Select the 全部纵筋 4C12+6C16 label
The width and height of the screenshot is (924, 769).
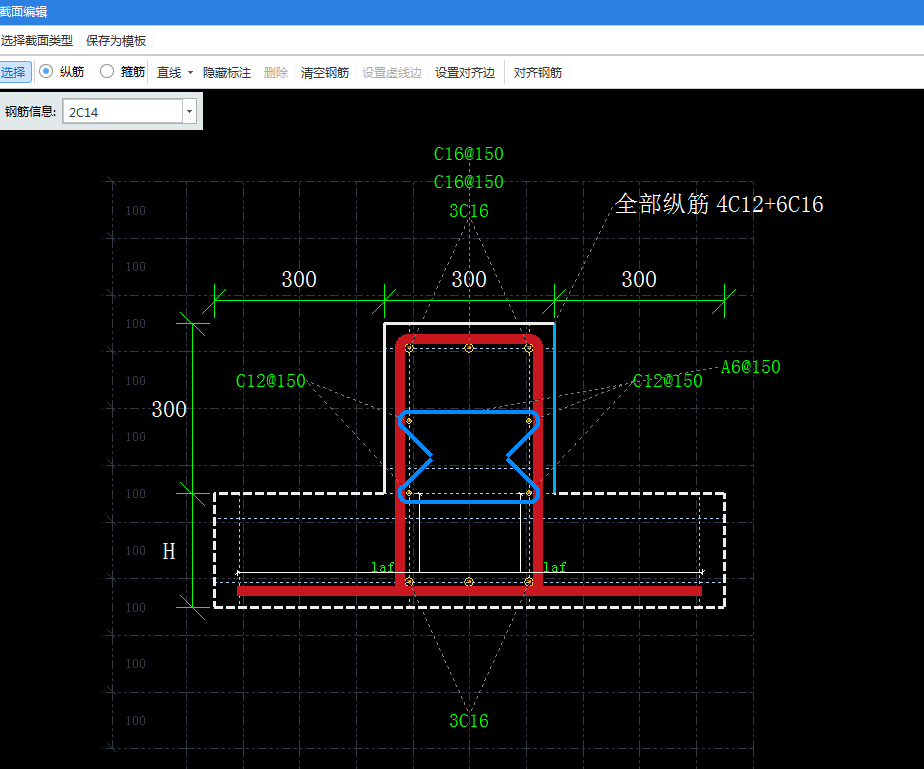coord(719,204)
